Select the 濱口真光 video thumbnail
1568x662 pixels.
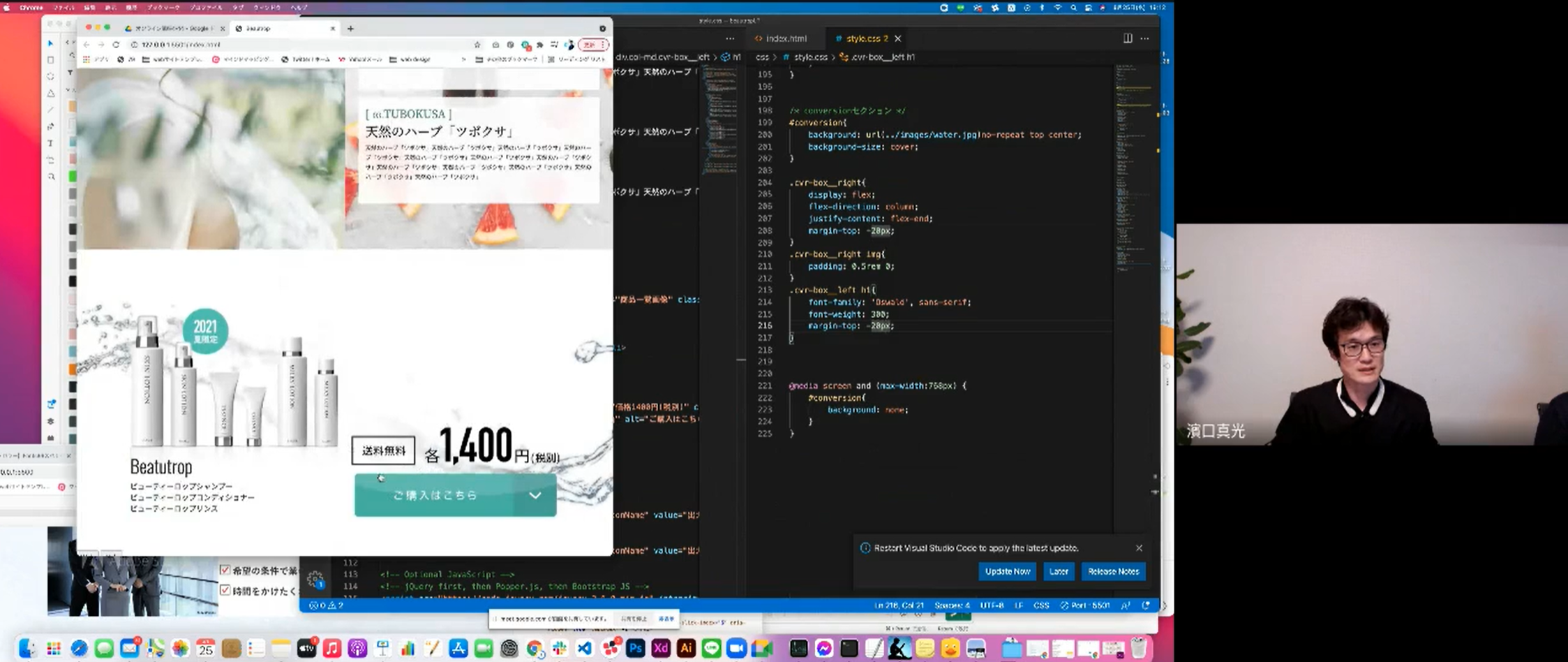click(x=1372, y=334)
